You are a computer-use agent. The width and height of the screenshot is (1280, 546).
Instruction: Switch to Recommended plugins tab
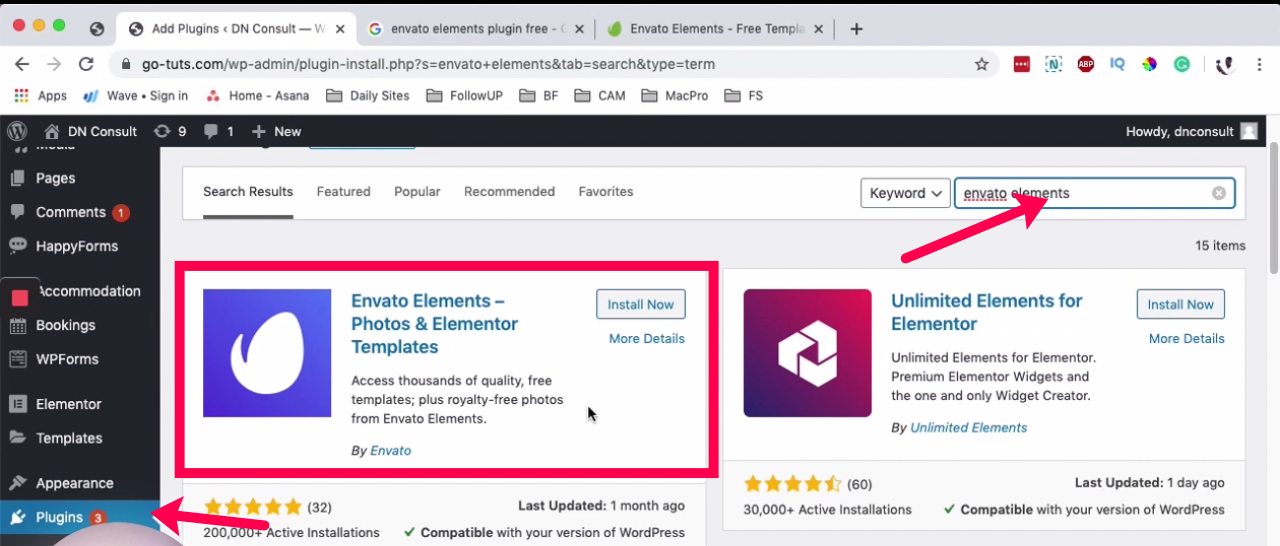[x=509, y=192]
